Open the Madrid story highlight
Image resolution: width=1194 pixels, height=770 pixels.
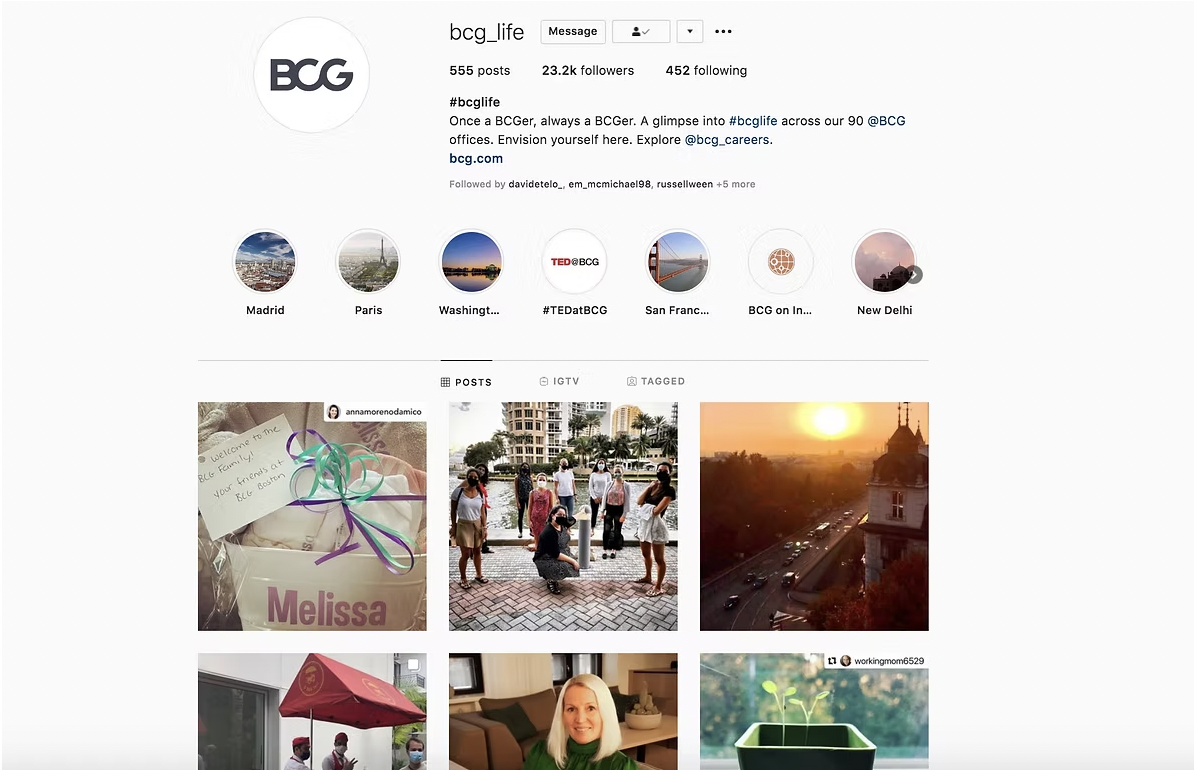click(x=264, y=262)
